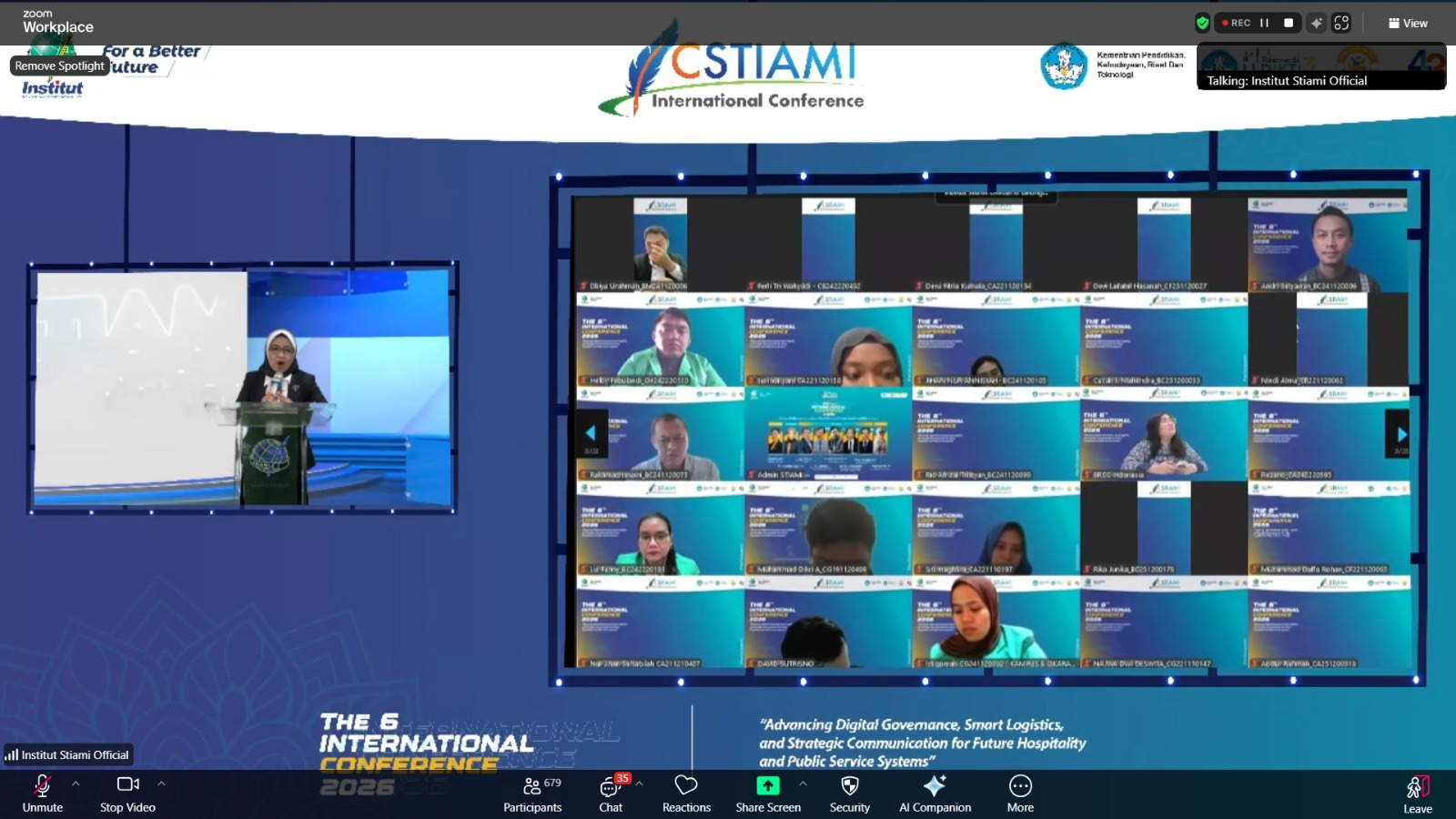Open the Security options
The width and height of the screenshot is (1456, 819).
pos(849,793)
